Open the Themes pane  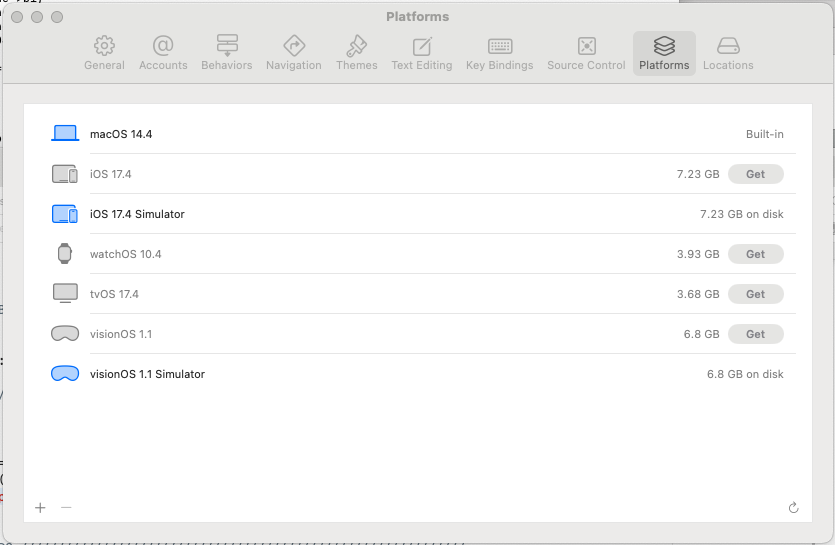point(356,53)
